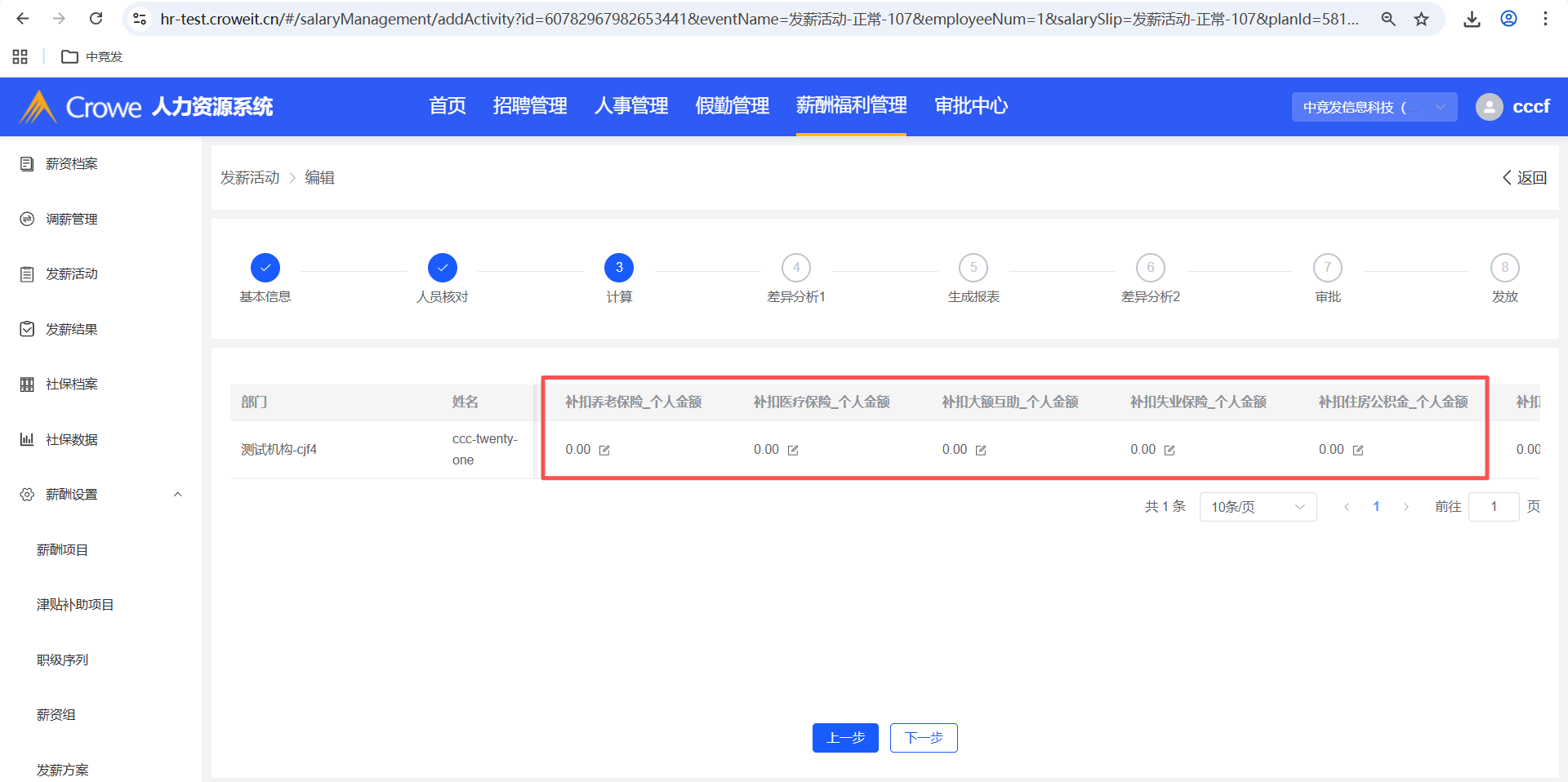Click the page number jump input
The width and height of the screenshot is (1568, 782).
point(1493,507)
